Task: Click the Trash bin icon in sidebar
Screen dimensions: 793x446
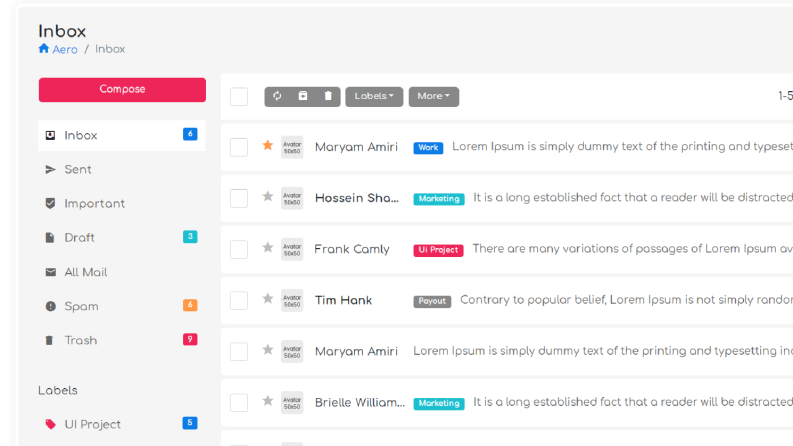Action: 49,340
